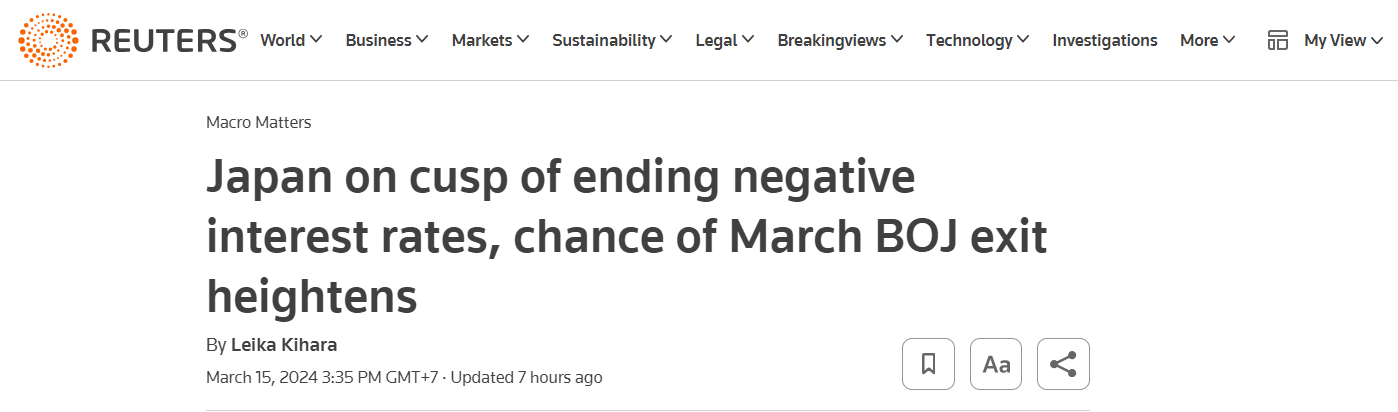
Task: Open the Markets dropdown menu
Action: [x=490, y=40]
